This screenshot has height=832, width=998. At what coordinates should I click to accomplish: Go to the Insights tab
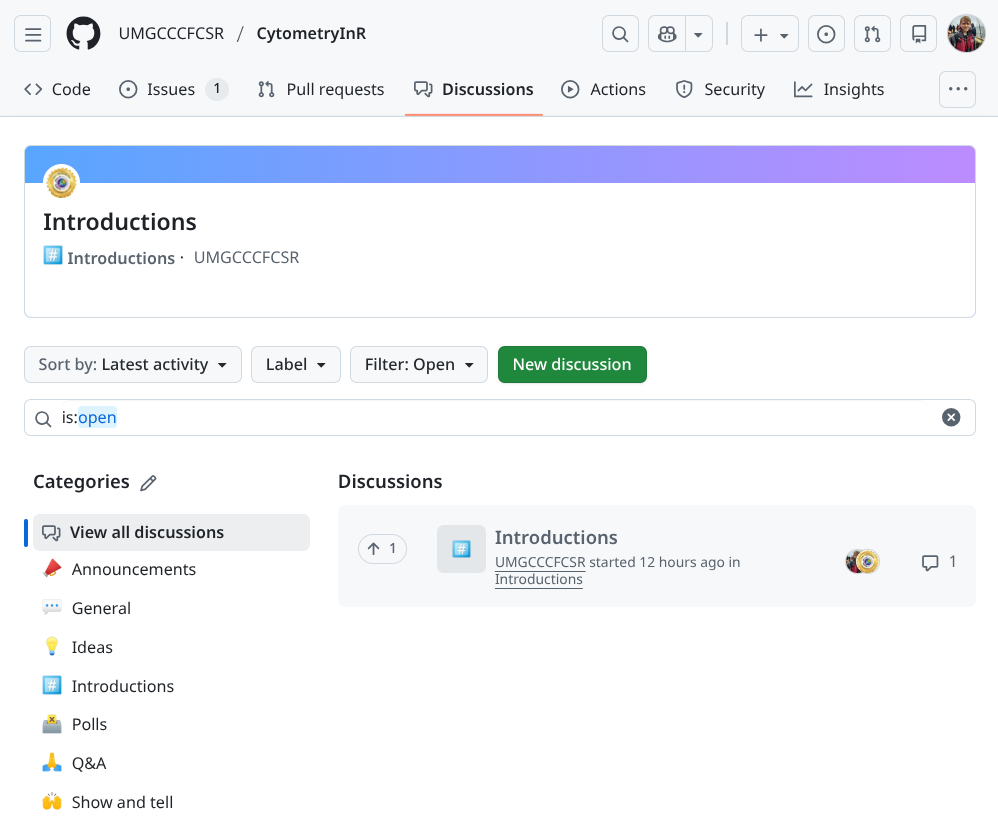pyautogui.click(x=839, y=90)
